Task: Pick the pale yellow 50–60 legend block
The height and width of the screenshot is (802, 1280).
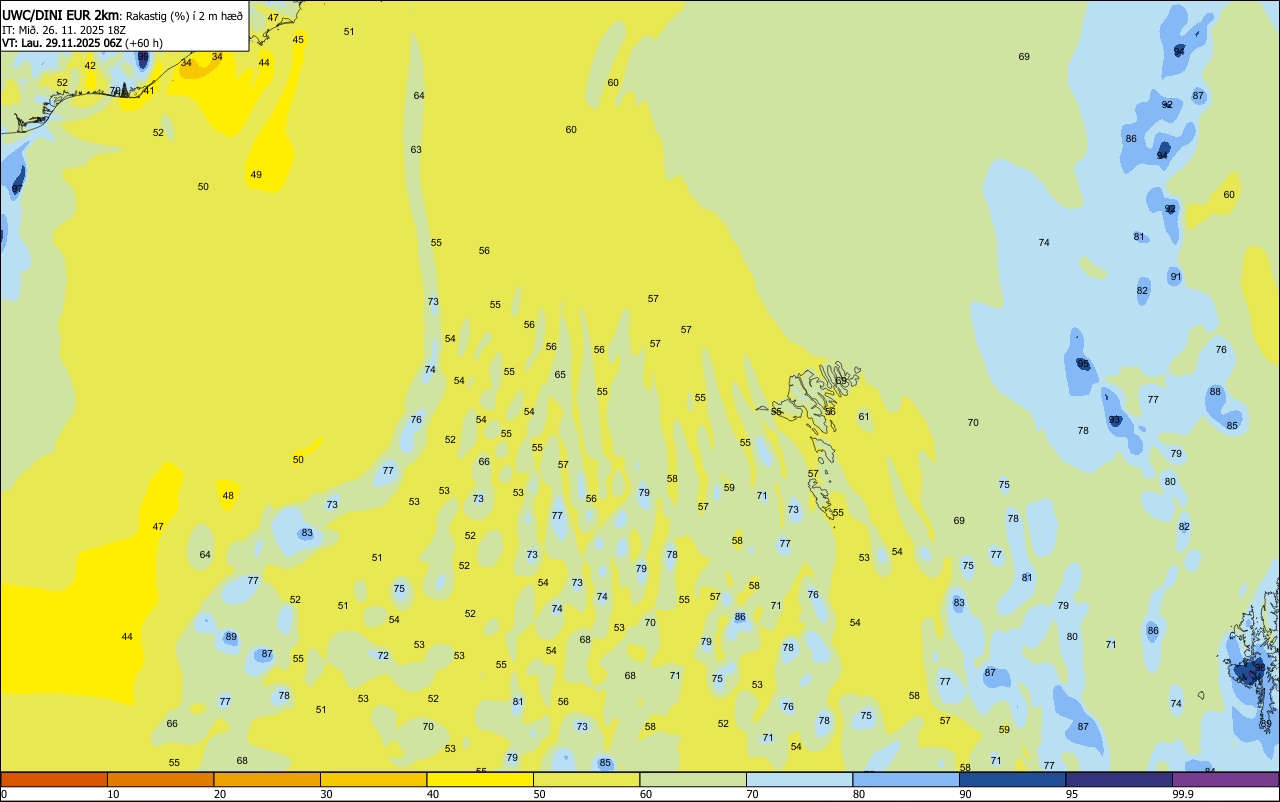Action: tap(586, 779)
